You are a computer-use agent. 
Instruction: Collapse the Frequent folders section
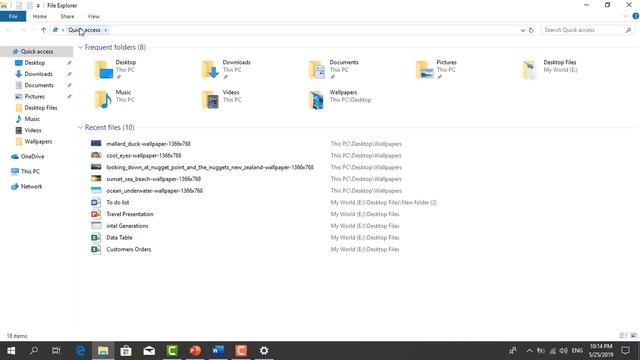[80, 47]
